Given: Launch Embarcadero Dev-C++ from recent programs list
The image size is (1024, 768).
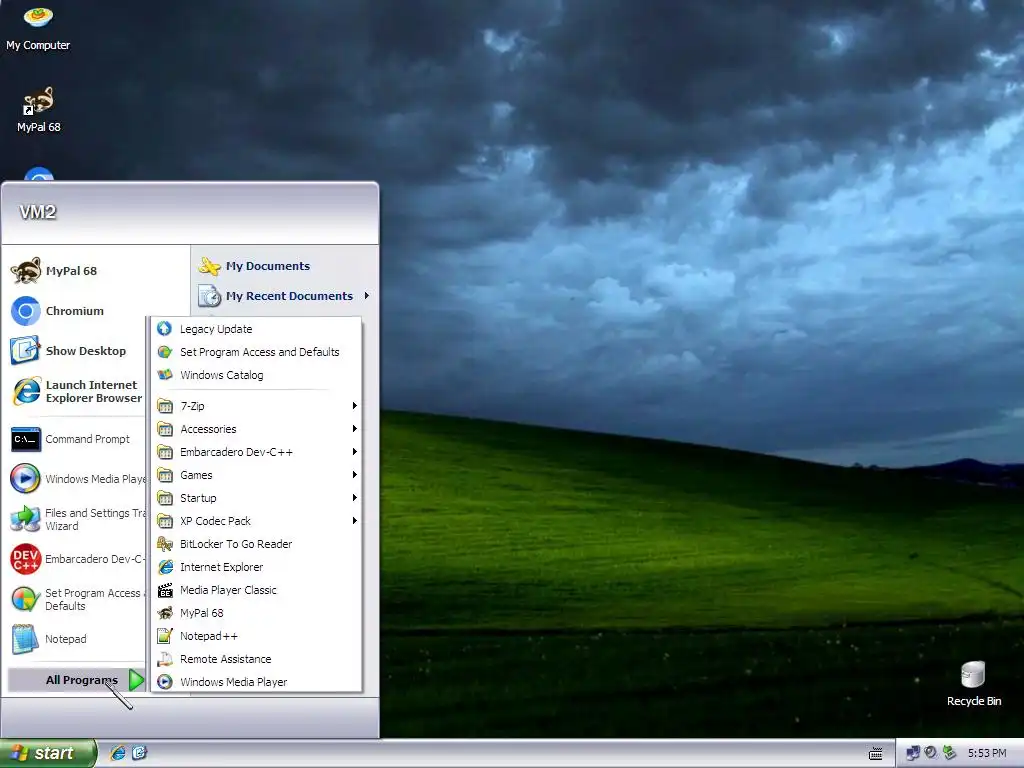Looking at the screenshot, I should pyautogui.click(x=76, y=559).
